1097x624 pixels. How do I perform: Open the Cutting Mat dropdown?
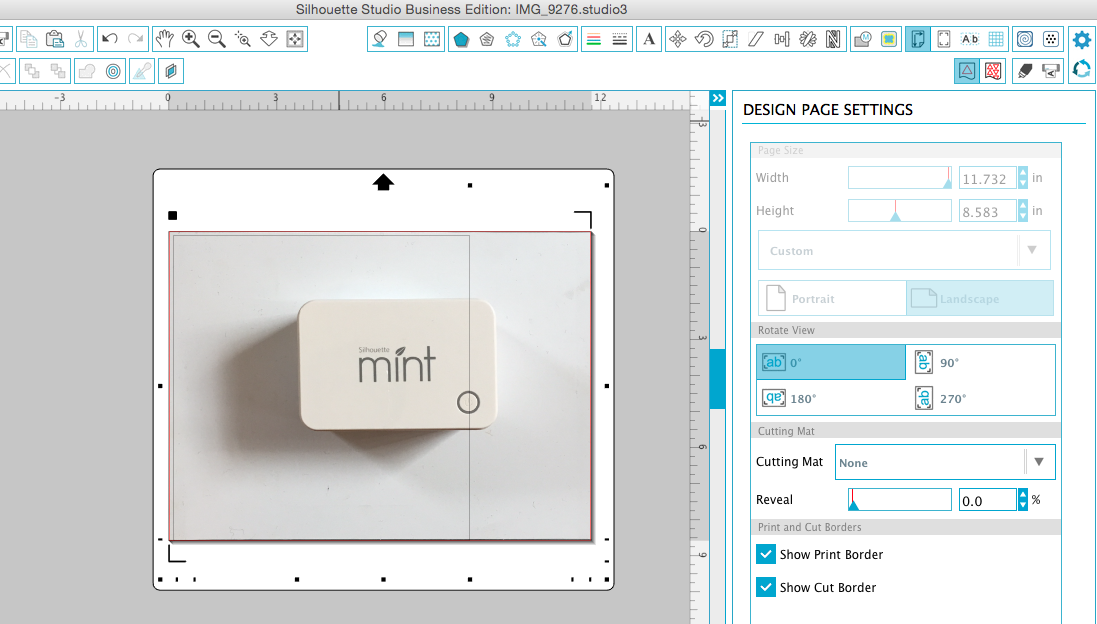tap(1040, 461)
